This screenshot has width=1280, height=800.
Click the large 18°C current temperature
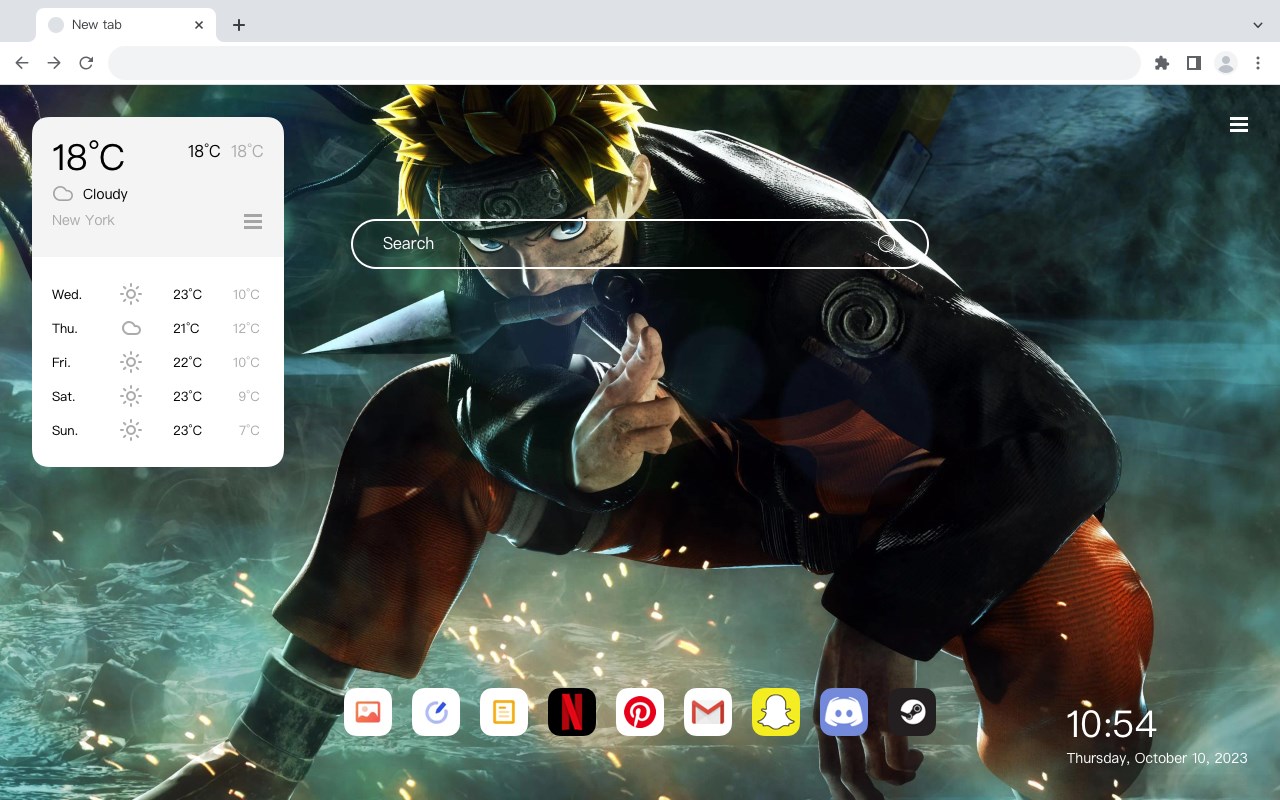click(x=88, y=157)
